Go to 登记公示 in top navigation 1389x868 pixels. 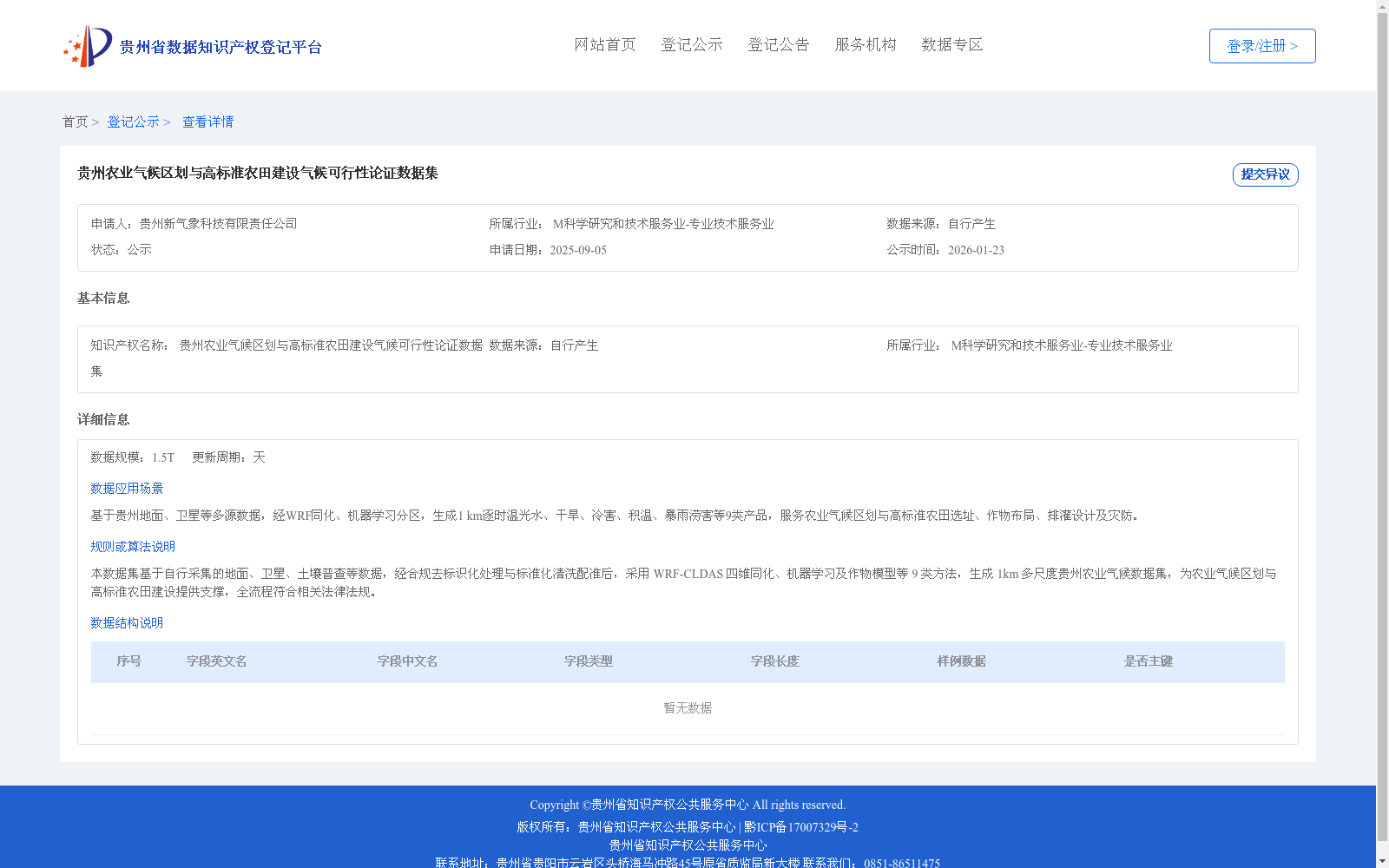692,45
